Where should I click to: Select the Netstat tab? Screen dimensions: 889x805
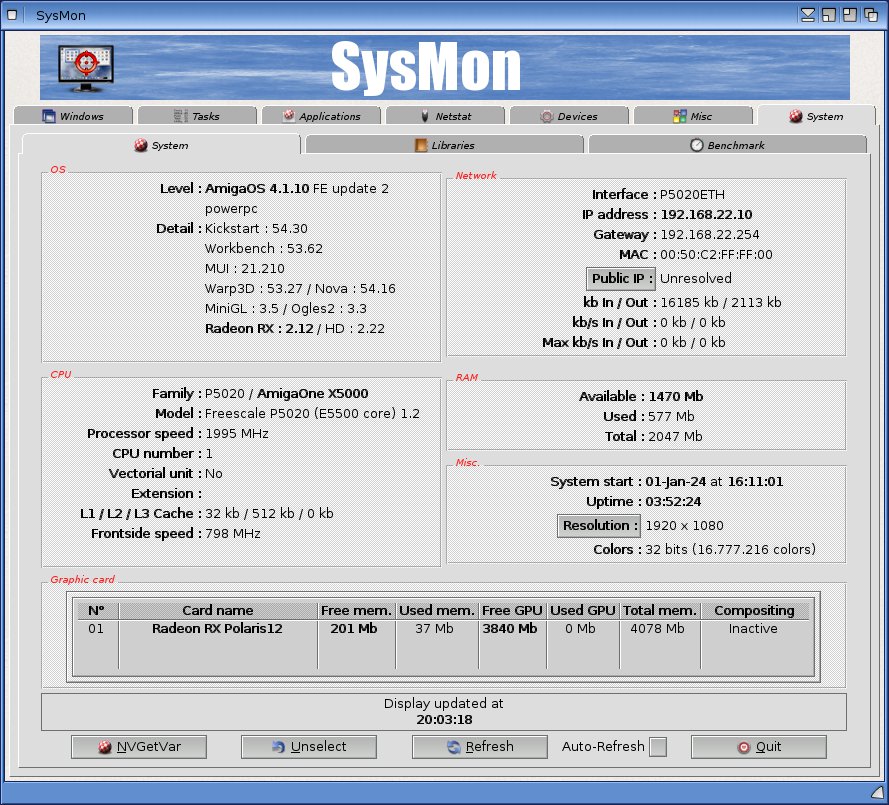tap(446, 116)
